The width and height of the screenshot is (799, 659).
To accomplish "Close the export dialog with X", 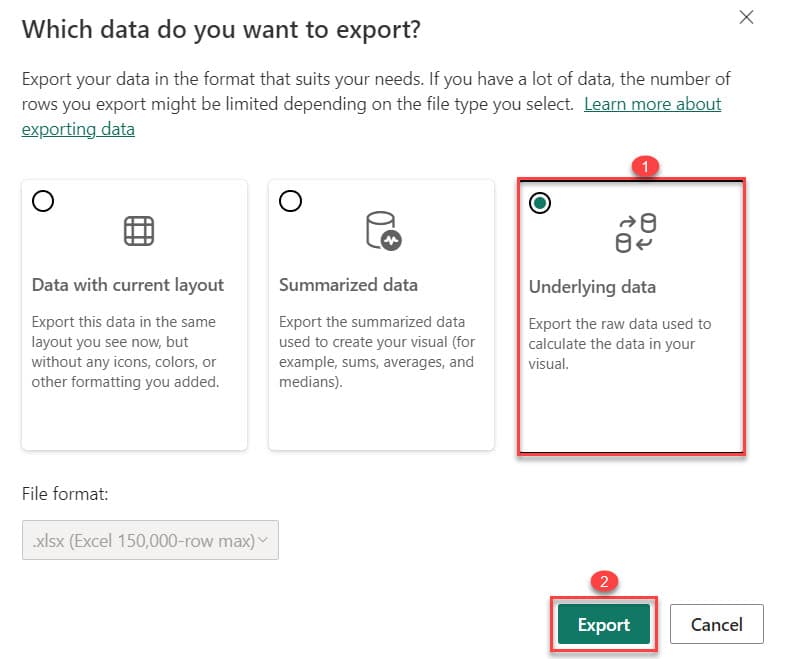I will 747,17.
